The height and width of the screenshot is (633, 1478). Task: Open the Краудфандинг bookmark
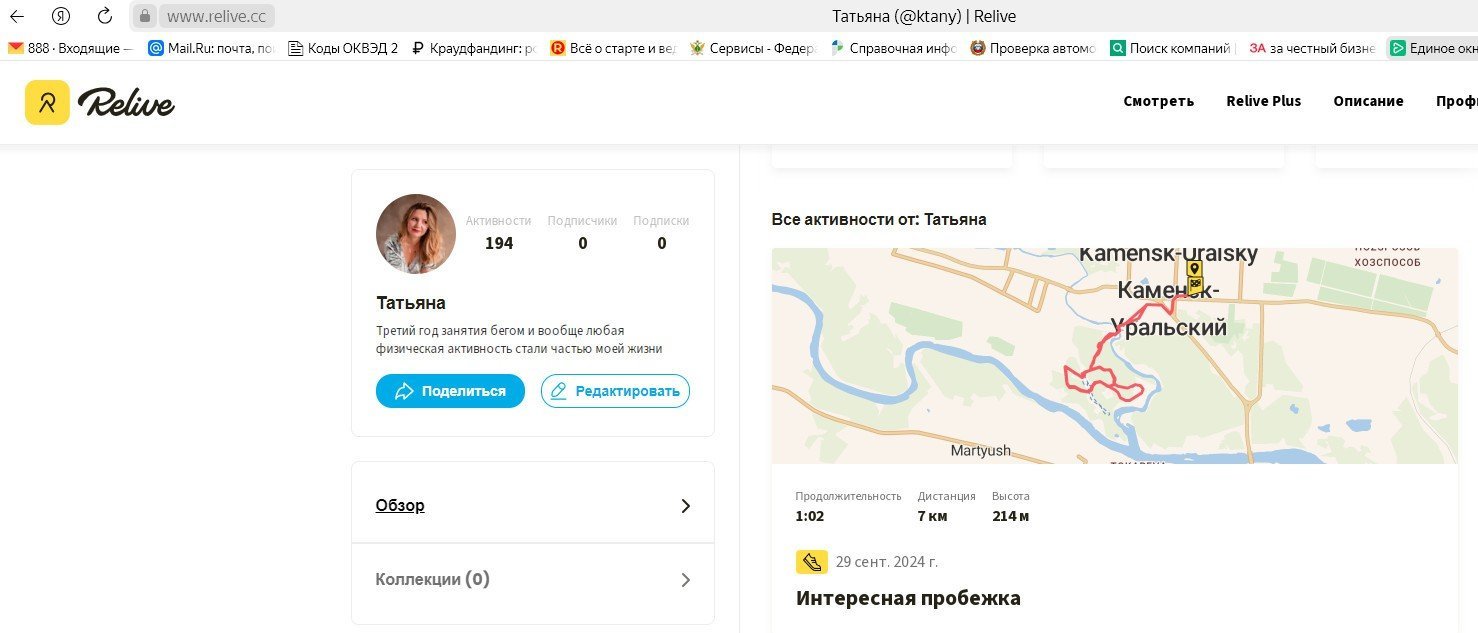(x=474, y=47)
